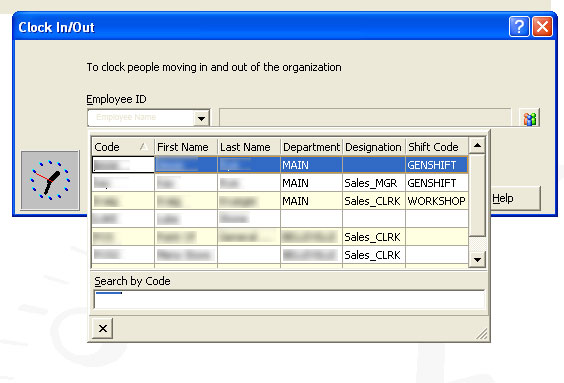This screenshot has width=564, height=383.
Task: Close the dropdown with the X button
Action: pos(103,328)
